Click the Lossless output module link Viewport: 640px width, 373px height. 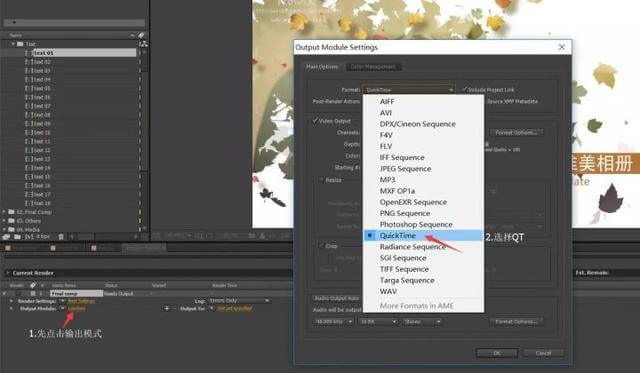coord(76,309)
